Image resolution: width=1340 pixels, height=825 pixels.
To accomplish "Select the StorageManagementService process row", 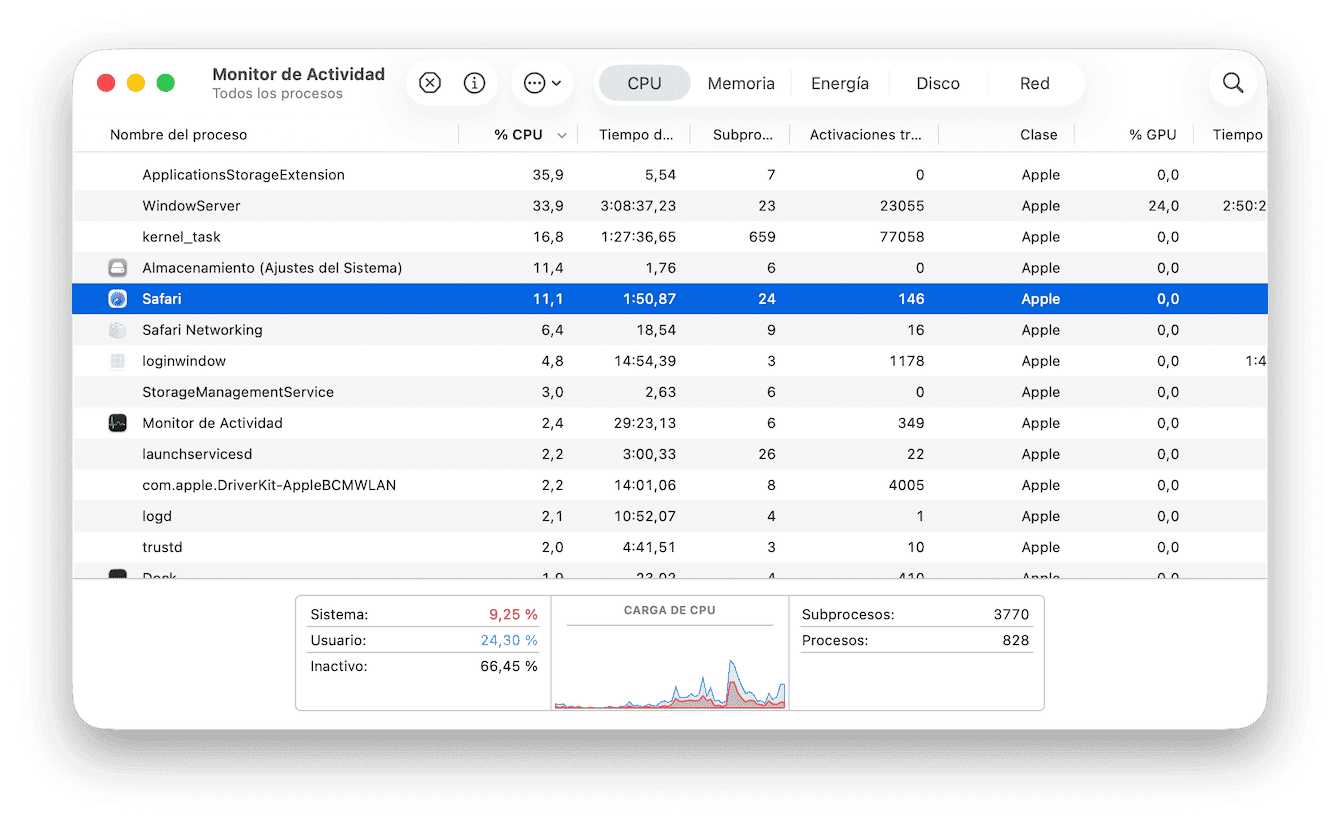I will [670, 392].
